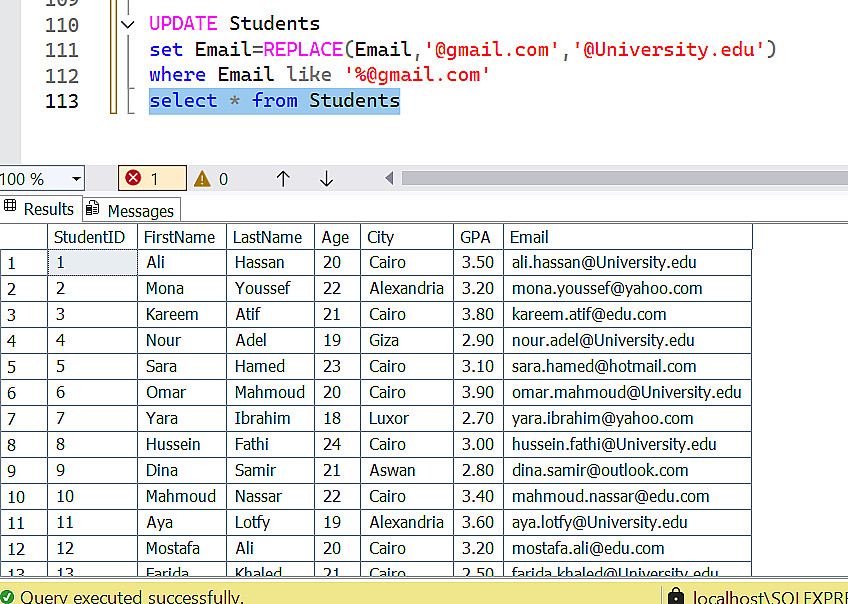
Task: Select the City cell 'Luxor'
Action: [x=407, y=418]
